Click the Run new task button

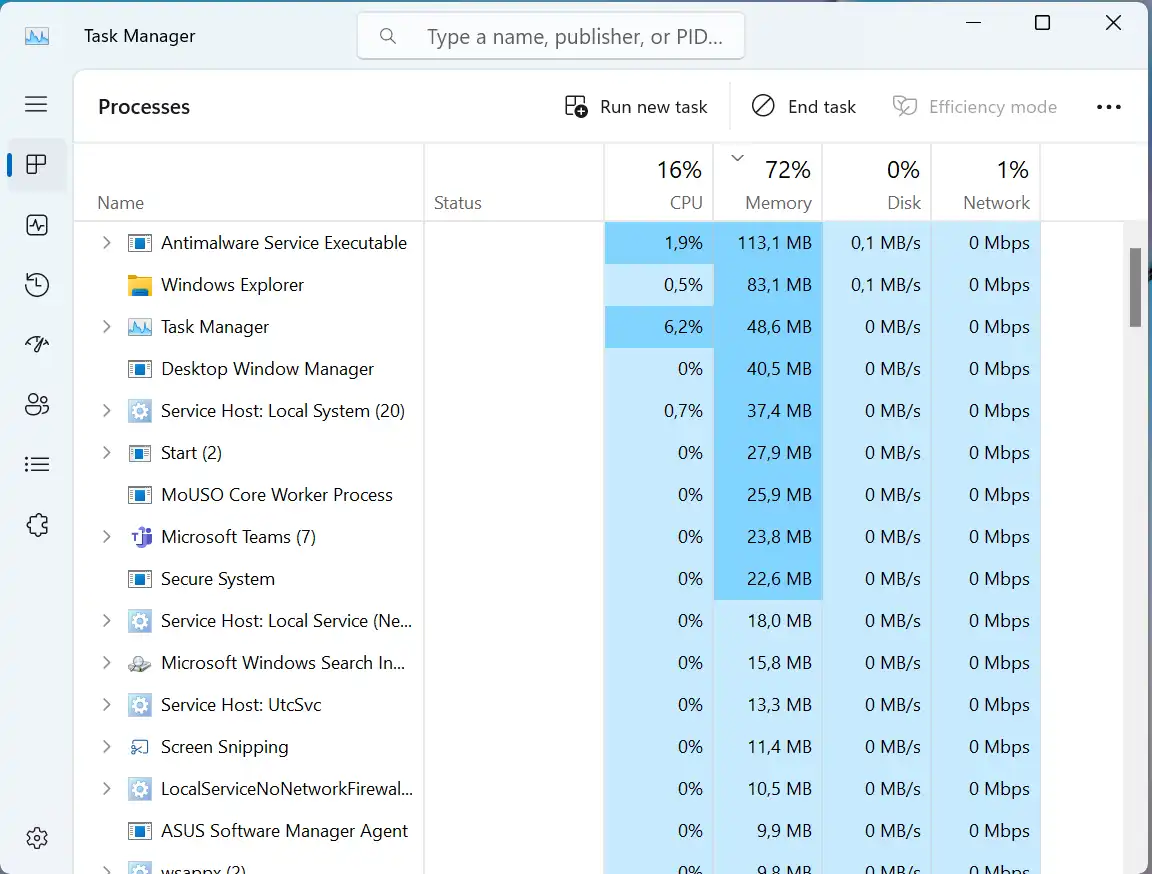(636, 107)
